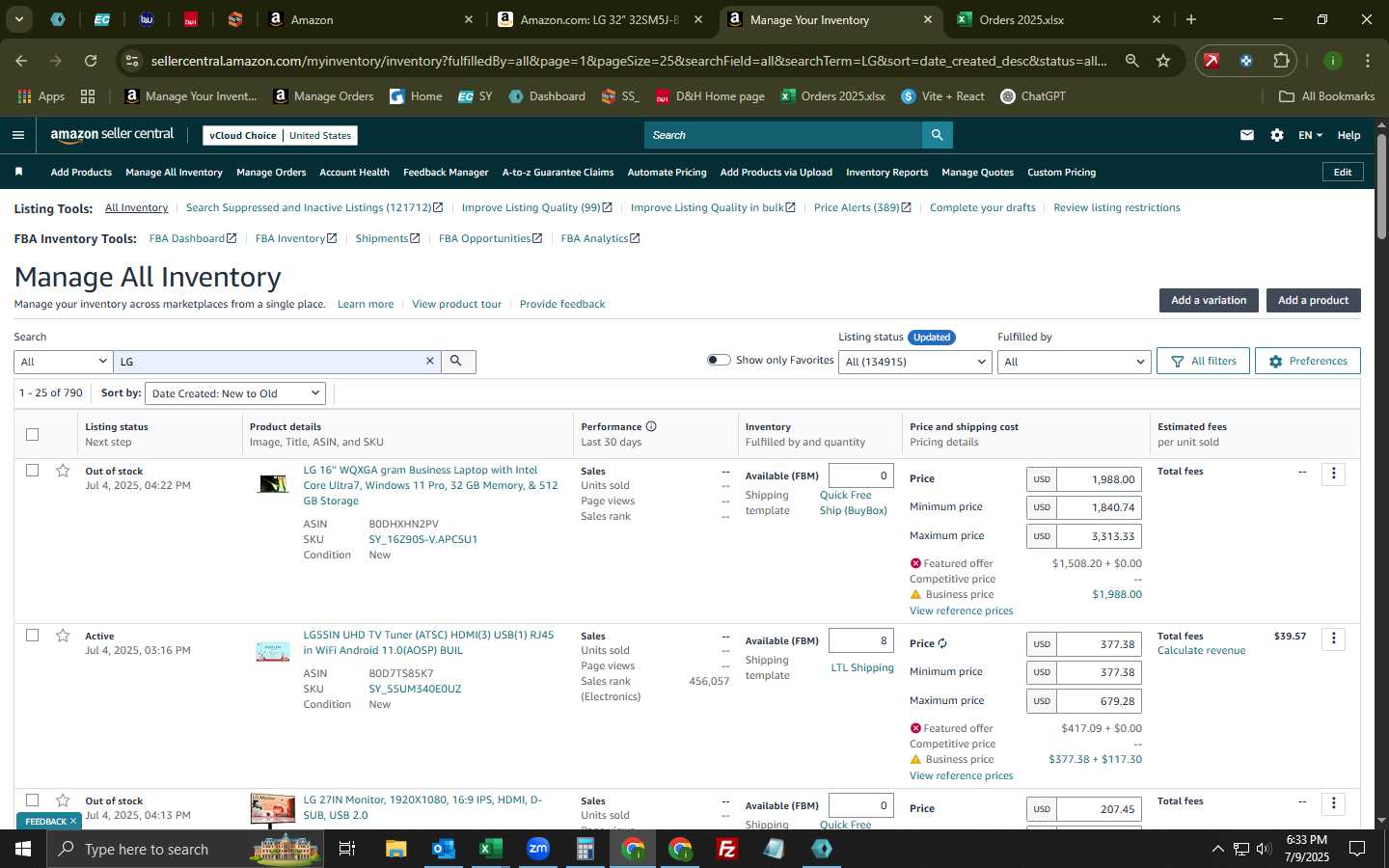Click quantity field showing 8 for LG55IN TV

click(860, 640)
